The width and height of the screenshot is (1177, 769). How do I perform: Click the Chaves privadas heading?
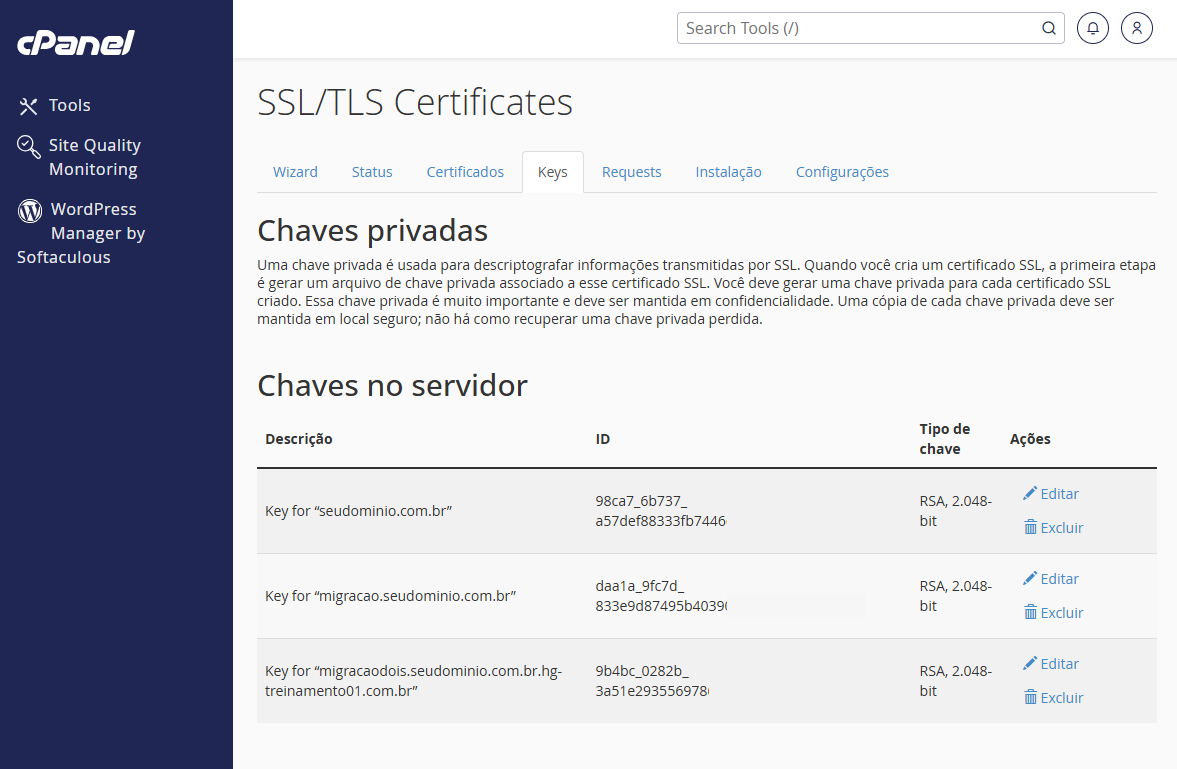pyautogui.click(x=372, y=231)
